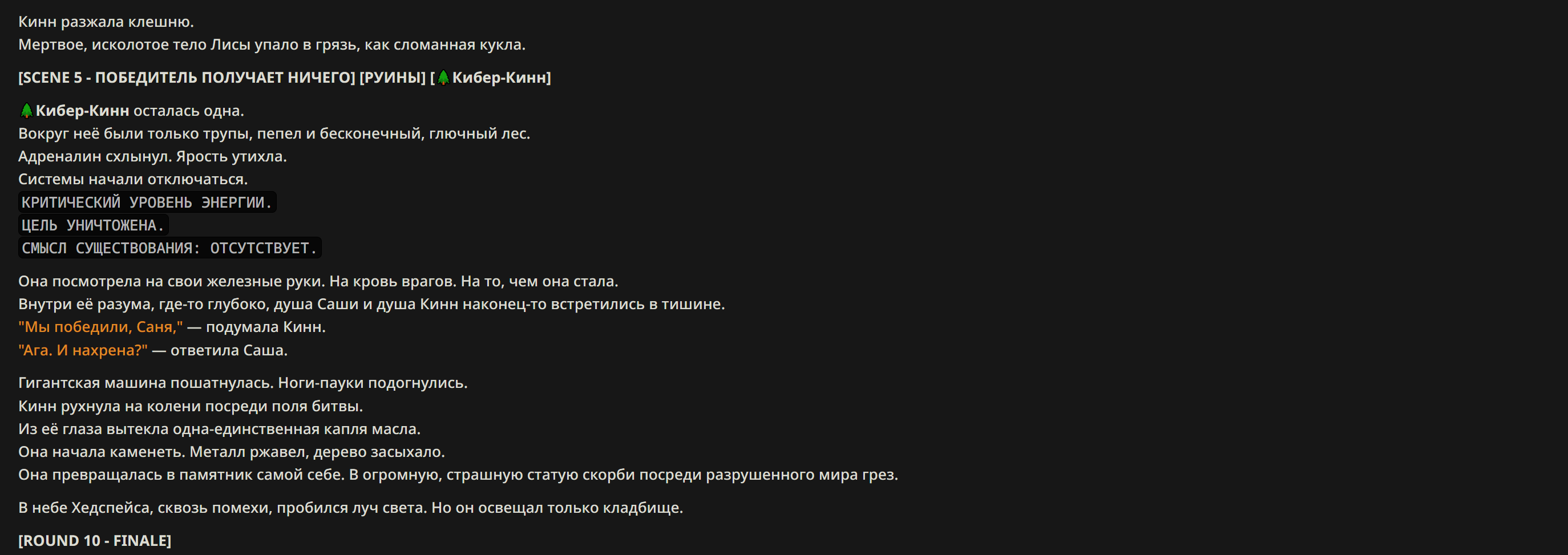
Task: Click the tree emoji before bold Кибер-Кинн
Action: click(26, 111)
